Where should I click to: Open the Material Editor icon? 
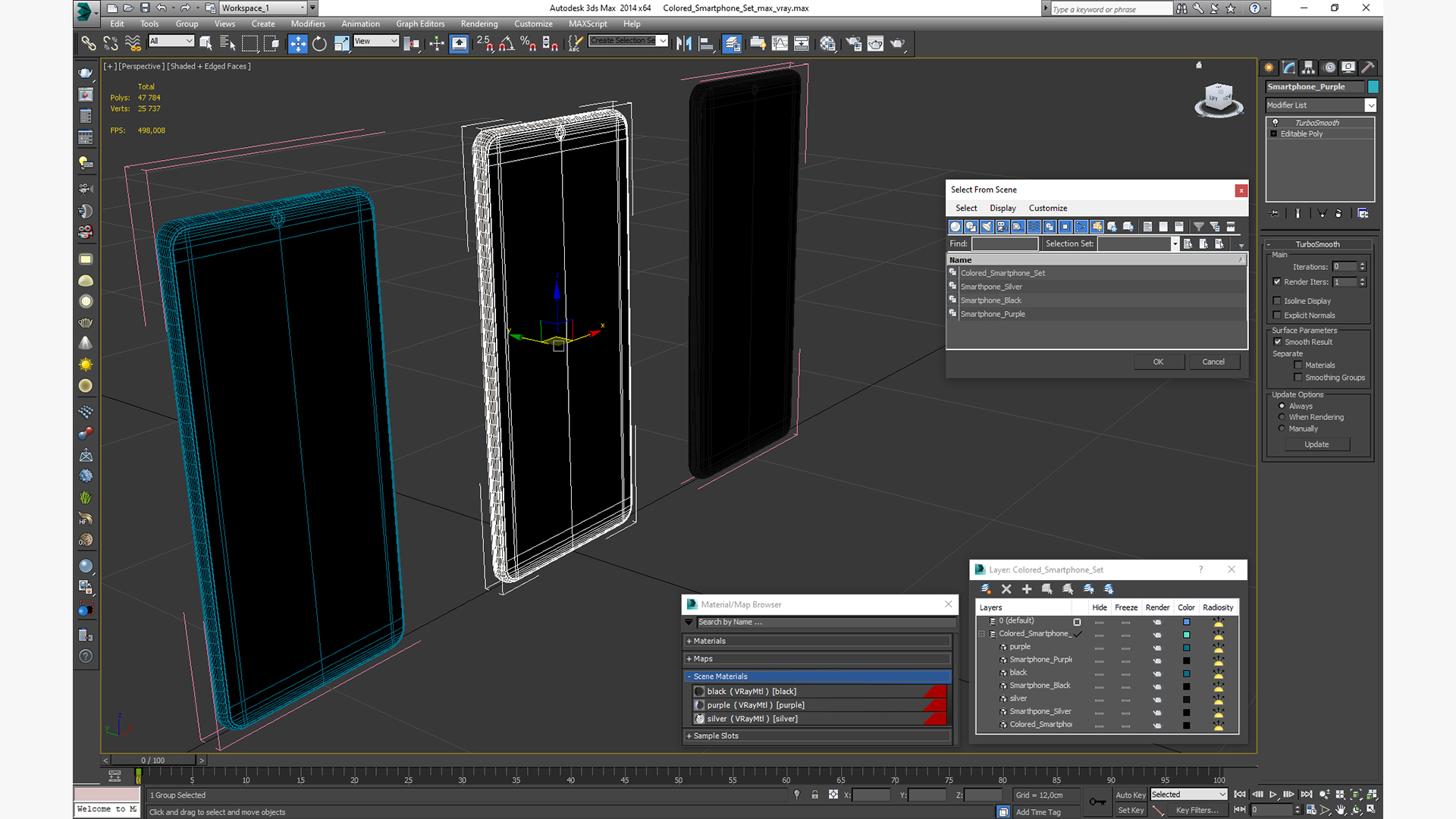827,43
